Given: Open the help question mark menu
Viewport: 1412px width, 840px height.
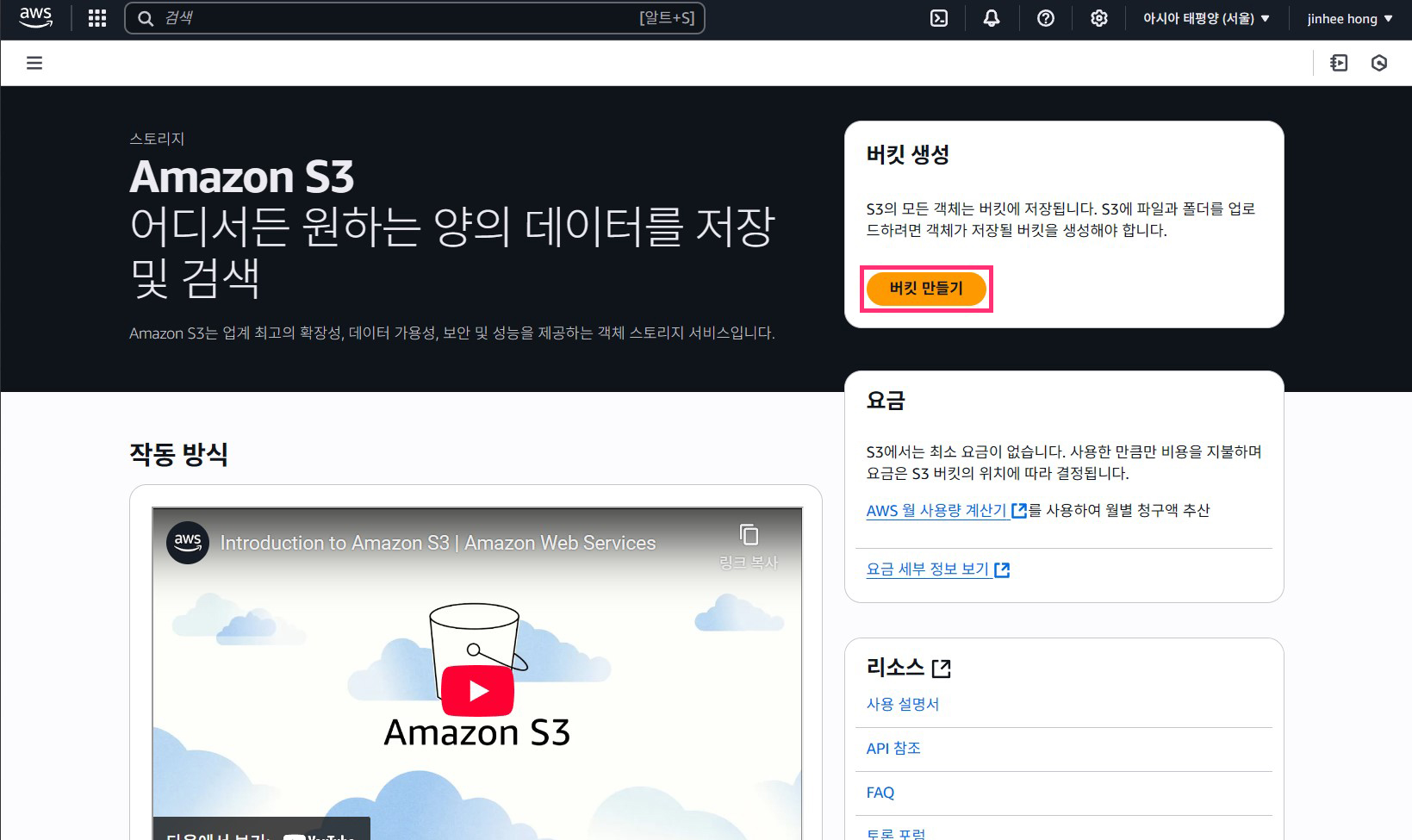Looking at the screenshot, I should point(1046,18).
